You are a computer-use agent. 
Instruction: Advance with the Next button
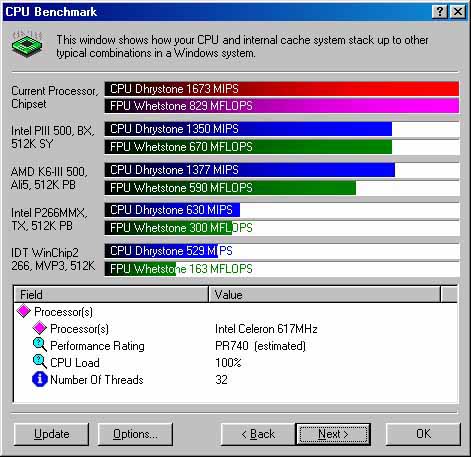click(333, 434)
